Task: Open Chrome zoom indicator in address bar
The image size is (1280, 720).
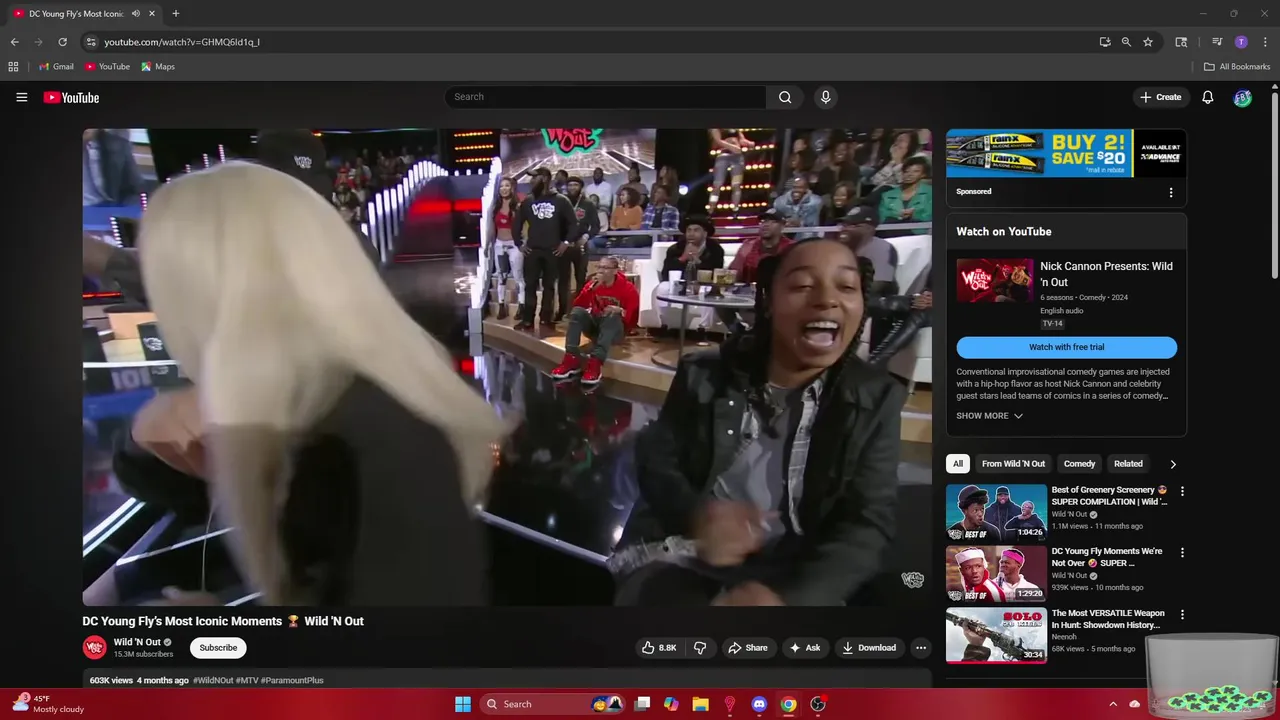Action: [1126, 42]
